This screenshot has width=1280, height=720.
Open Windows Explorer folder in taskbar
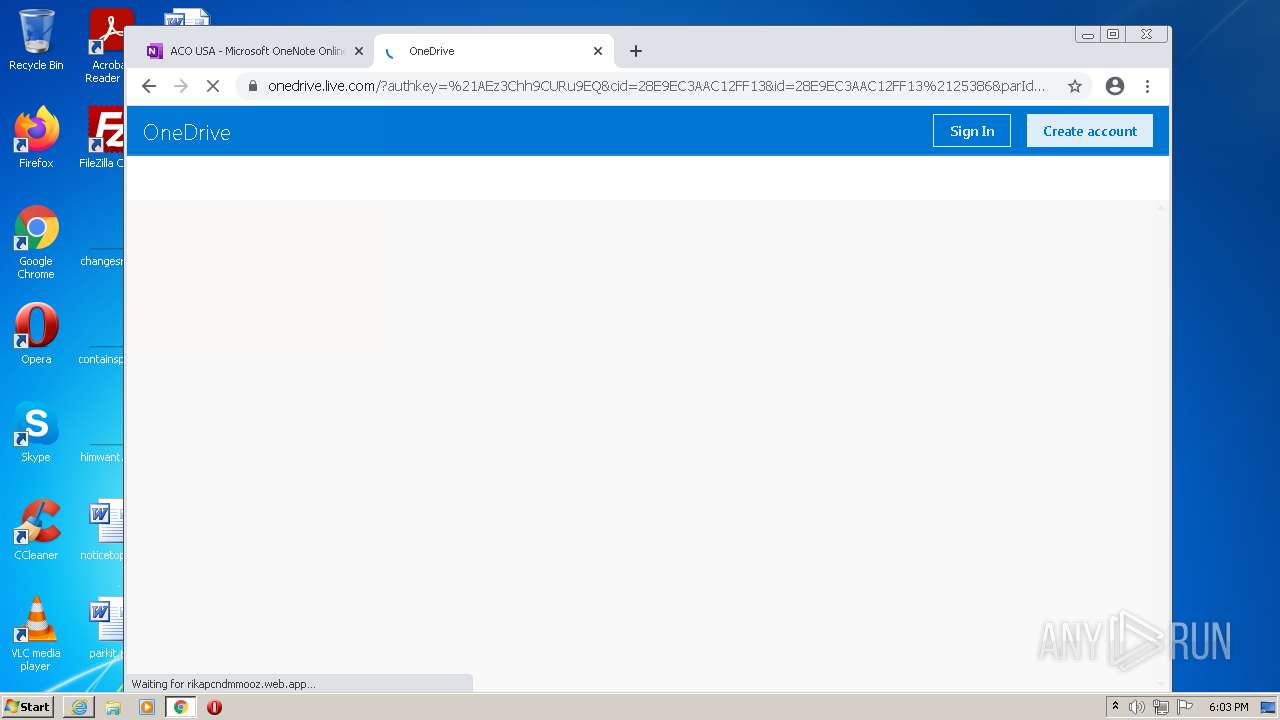point(113,707)
